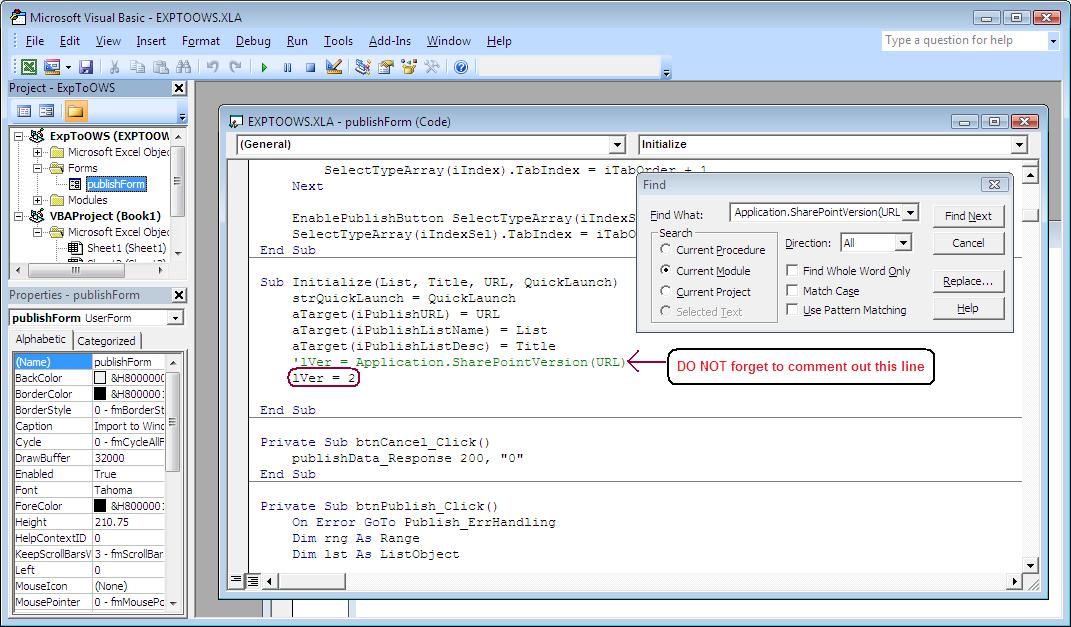Expand Microsoft Excel Objects under ExpToOWS

pyautogui.click(x=38, y=152)
